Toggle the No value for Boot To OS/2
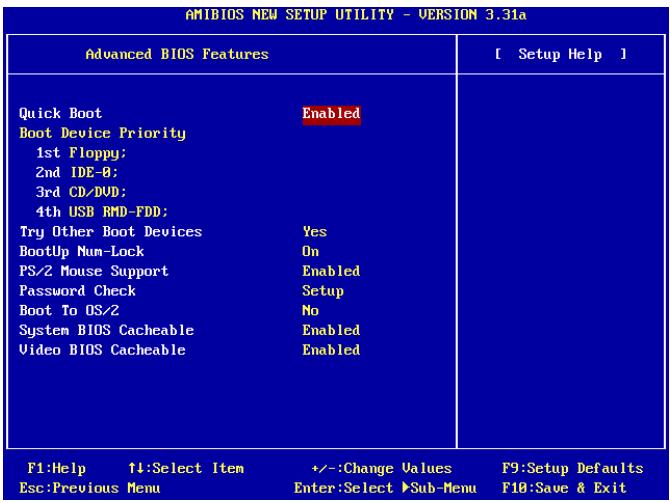The width and height of the screenshot is (670, 503). [x=311, y=311]
